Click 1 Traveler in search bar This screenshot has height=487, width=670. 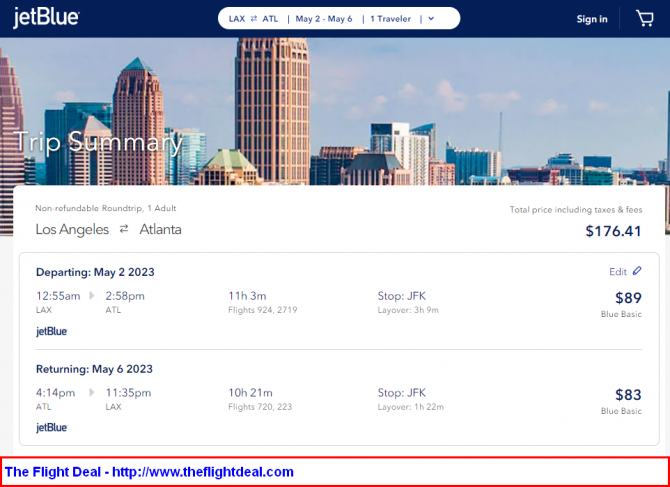(391, 19)
